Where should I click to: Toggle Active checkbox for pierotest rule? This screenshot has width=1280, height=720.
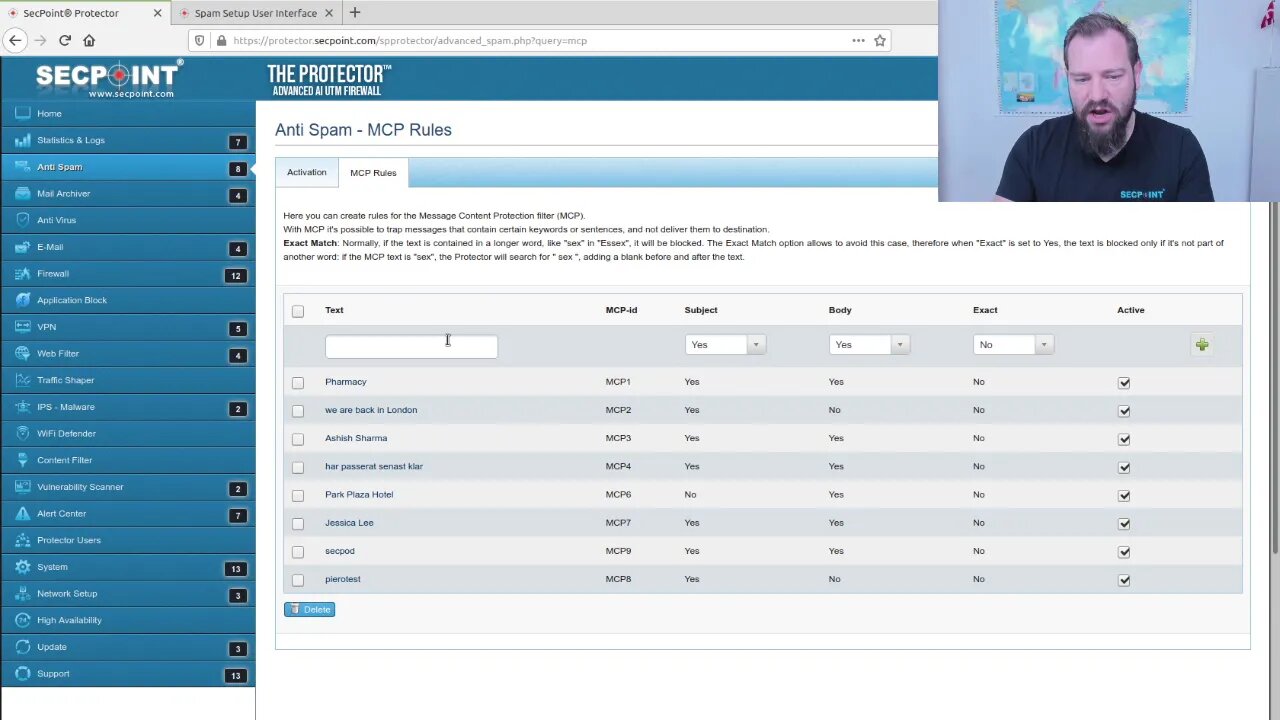click(1124, 580)
